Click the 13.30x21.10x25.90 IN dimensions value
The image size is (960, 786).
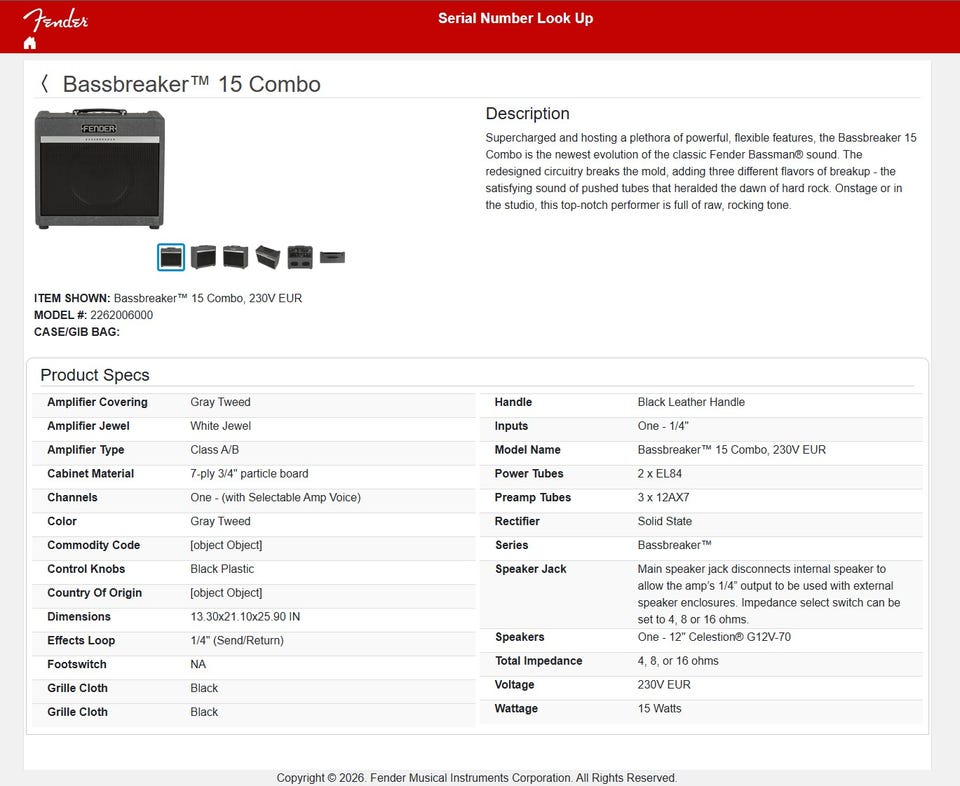pos(245,617)
